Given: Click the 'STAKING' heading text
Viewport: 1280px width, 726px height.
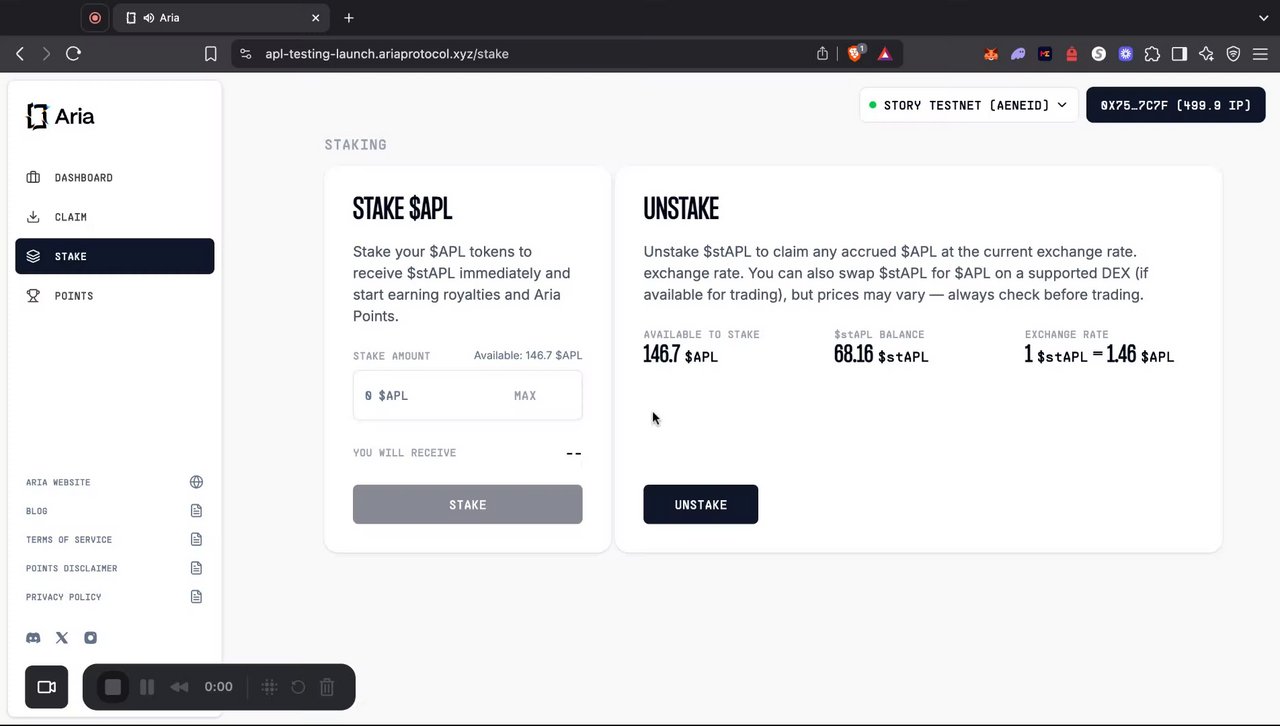Looking at the screenshot, I should point(355,145).
